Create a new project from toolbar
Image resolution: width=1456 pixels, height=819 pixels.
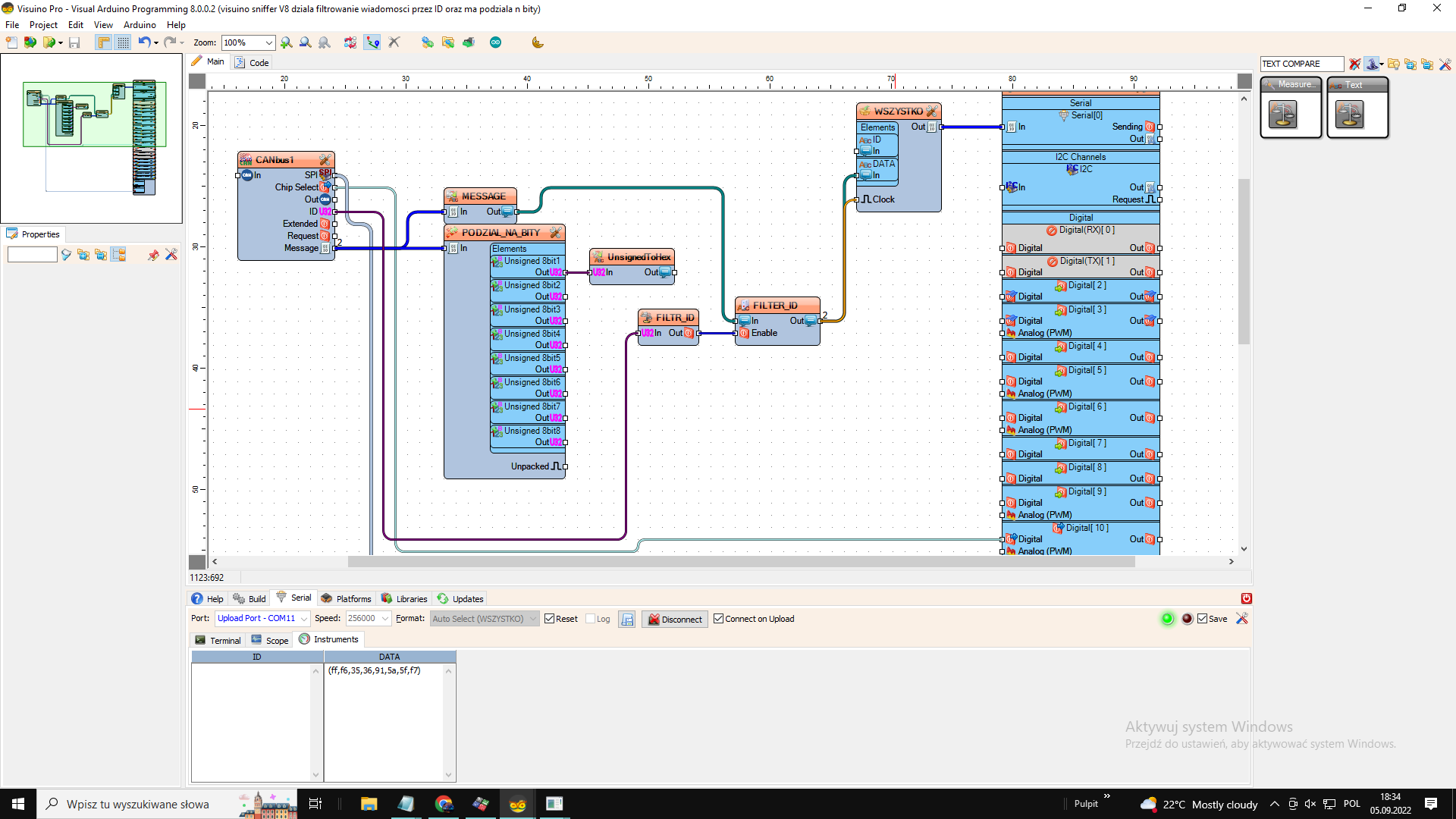point(12,42)
